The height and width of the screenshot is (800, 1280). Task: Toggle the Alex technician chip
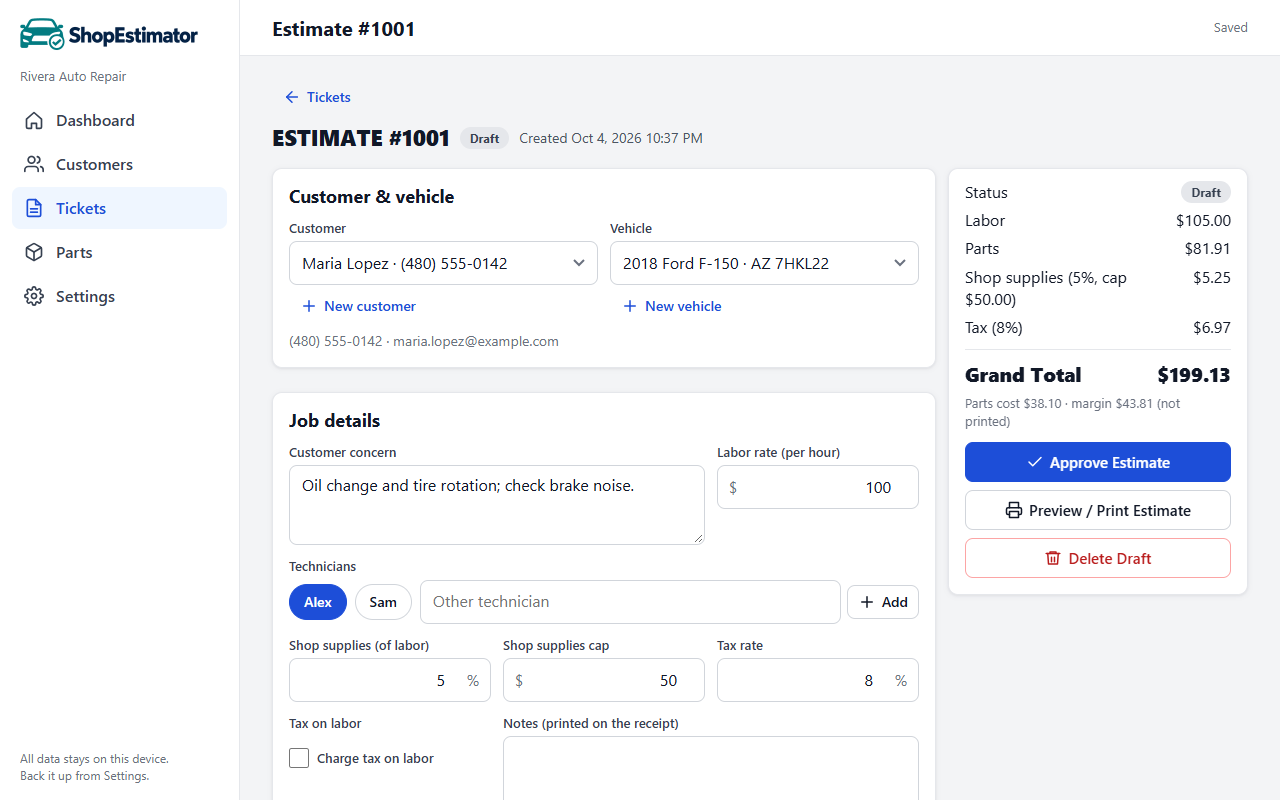(x=318, y=602)
